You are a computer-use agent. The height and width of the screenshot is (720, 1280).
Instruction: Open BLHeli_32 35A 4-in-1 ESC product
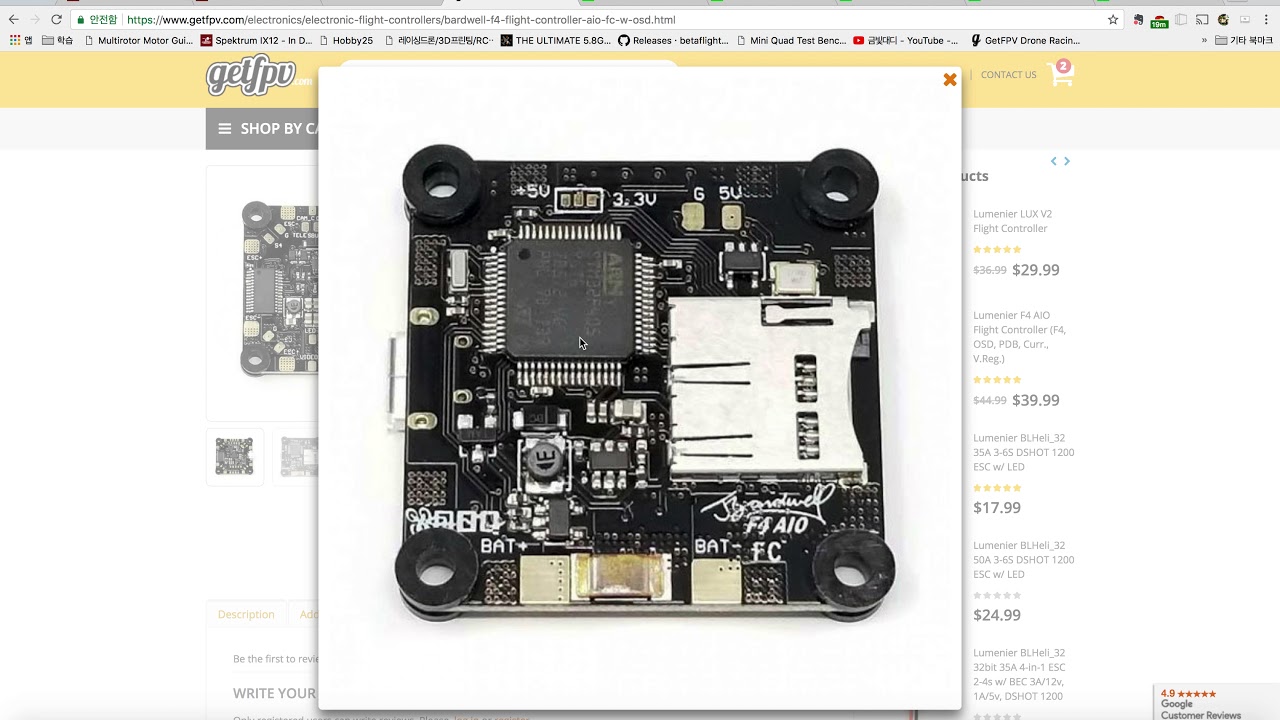point(1019,674)
